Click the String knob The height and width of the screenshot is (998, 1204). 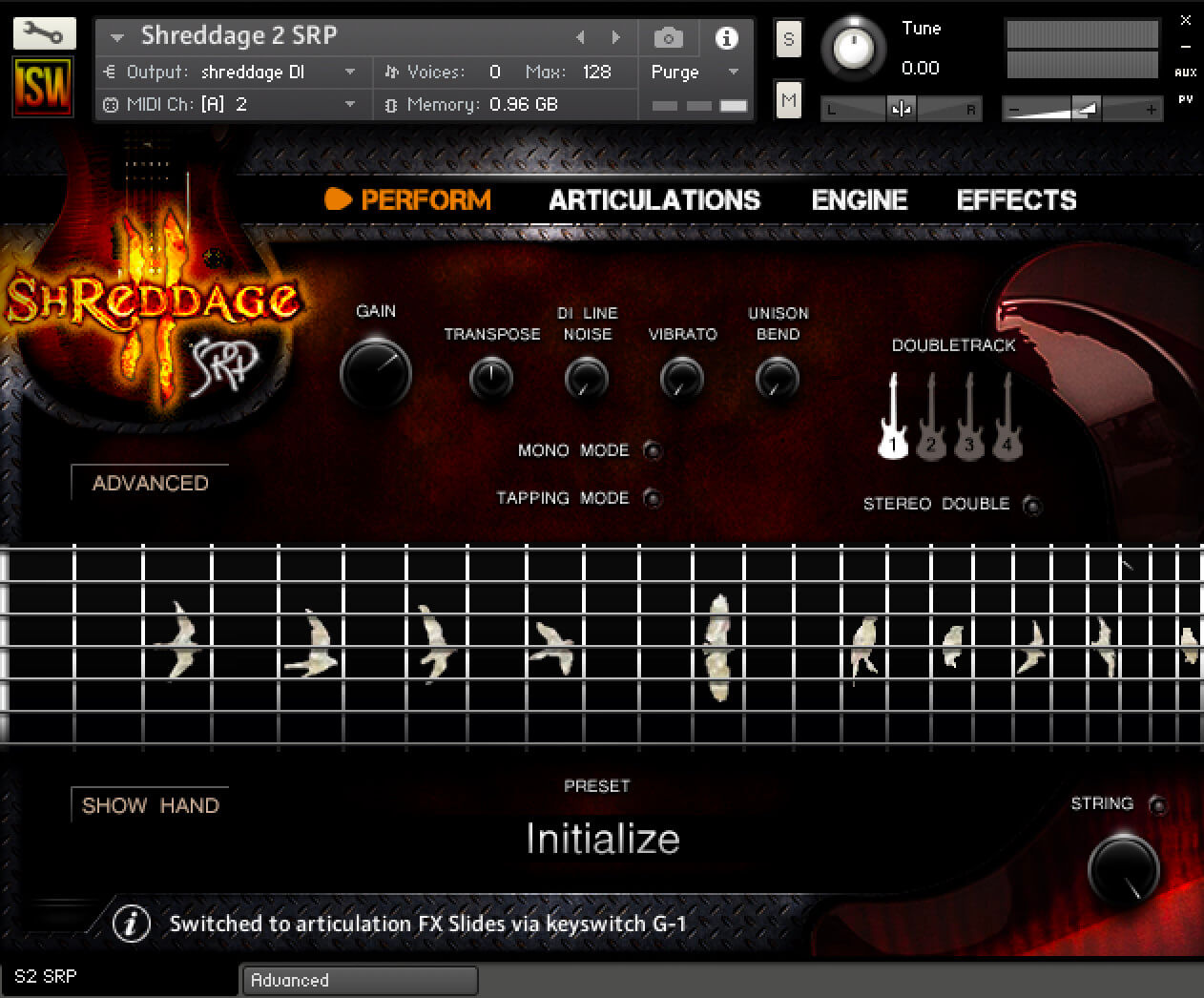(1124, 869)
